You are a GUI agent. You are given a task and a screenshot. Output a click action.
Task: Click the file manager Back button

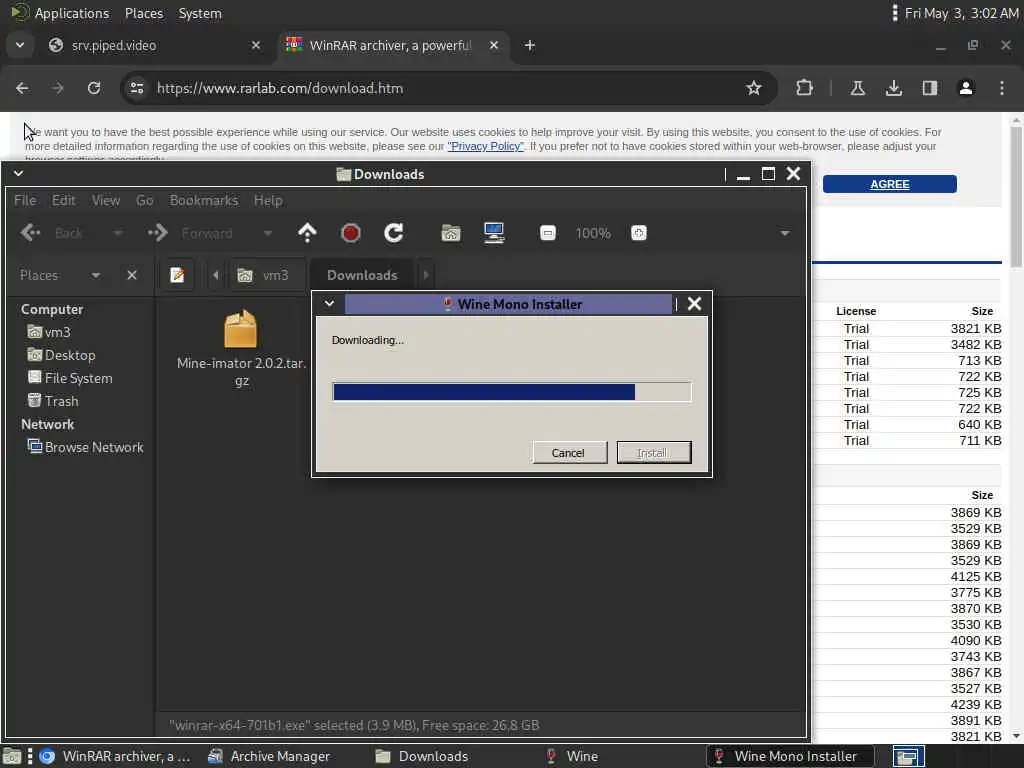[52, 233]
